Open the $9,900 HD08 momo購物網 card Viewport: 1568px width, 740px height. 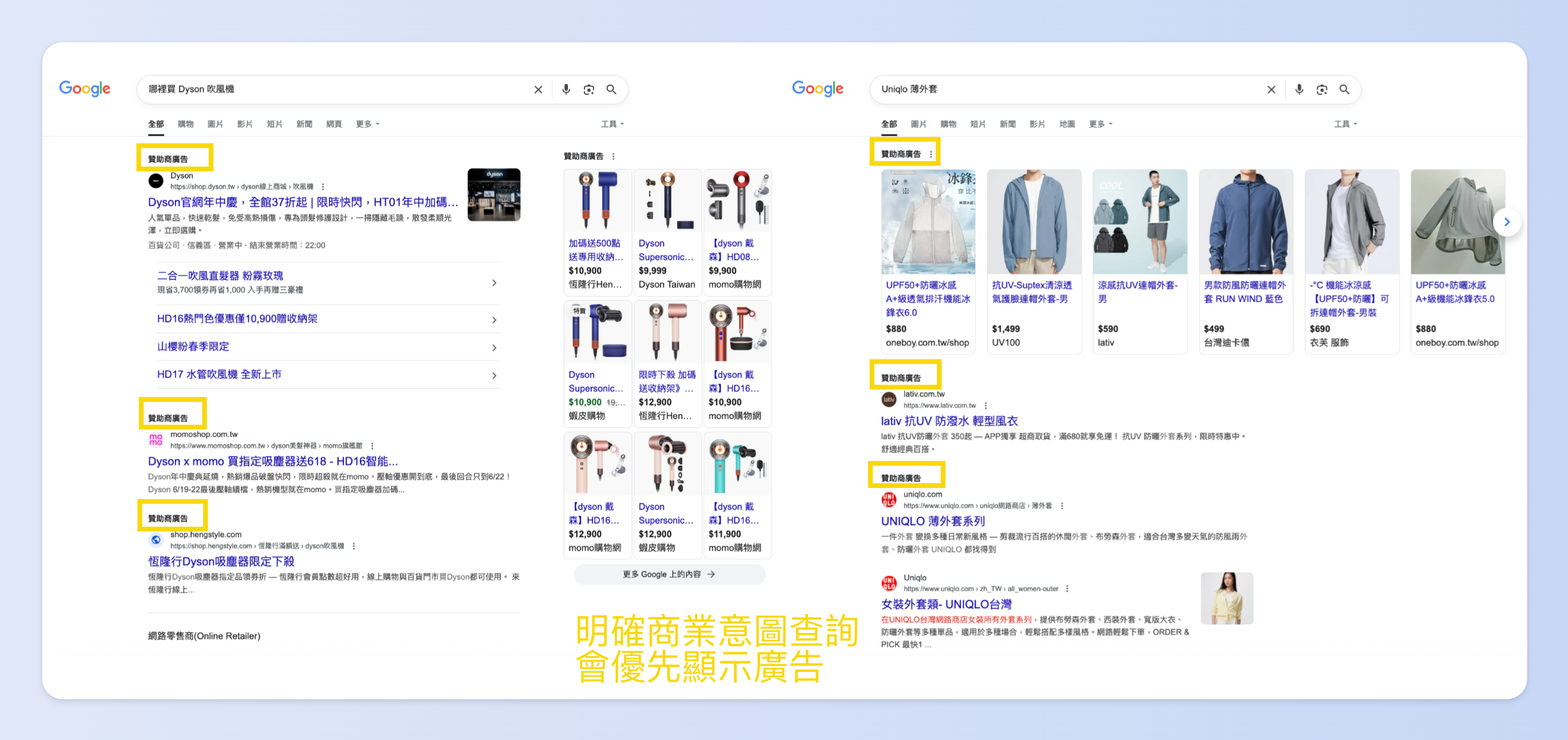tap(737, 233)
